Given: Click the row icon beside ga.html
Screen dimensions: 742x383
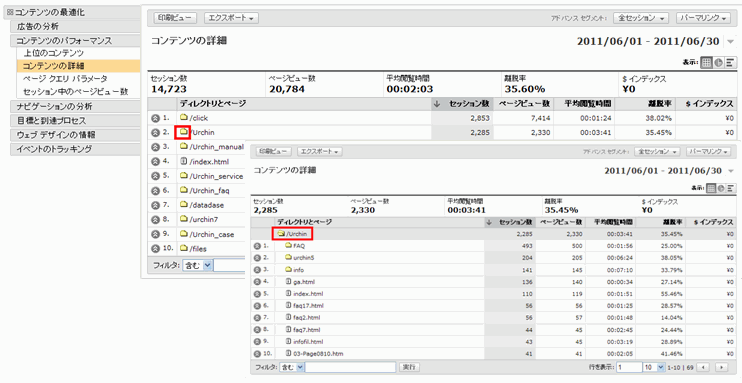Looking at the screenshot, I should click(x=257, y=282).
